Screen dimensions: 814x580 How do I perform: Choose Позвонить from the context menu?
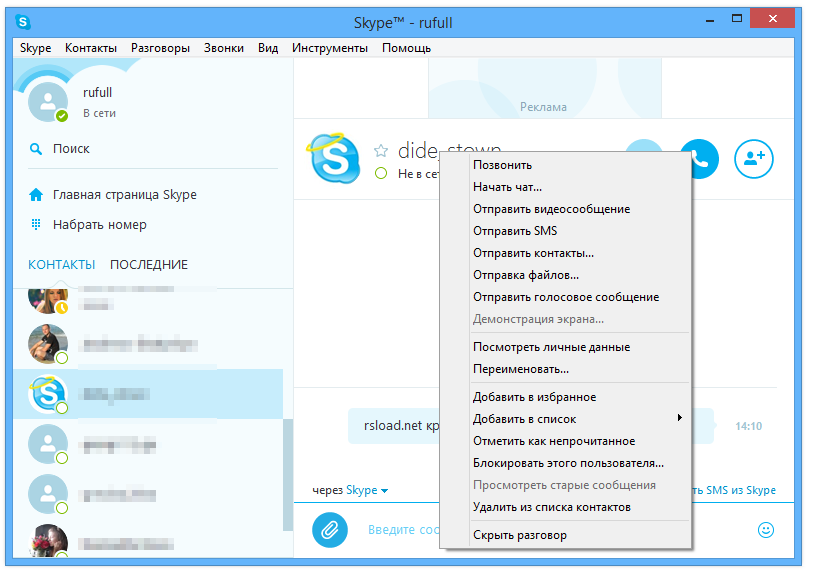[x=566, y=165]
